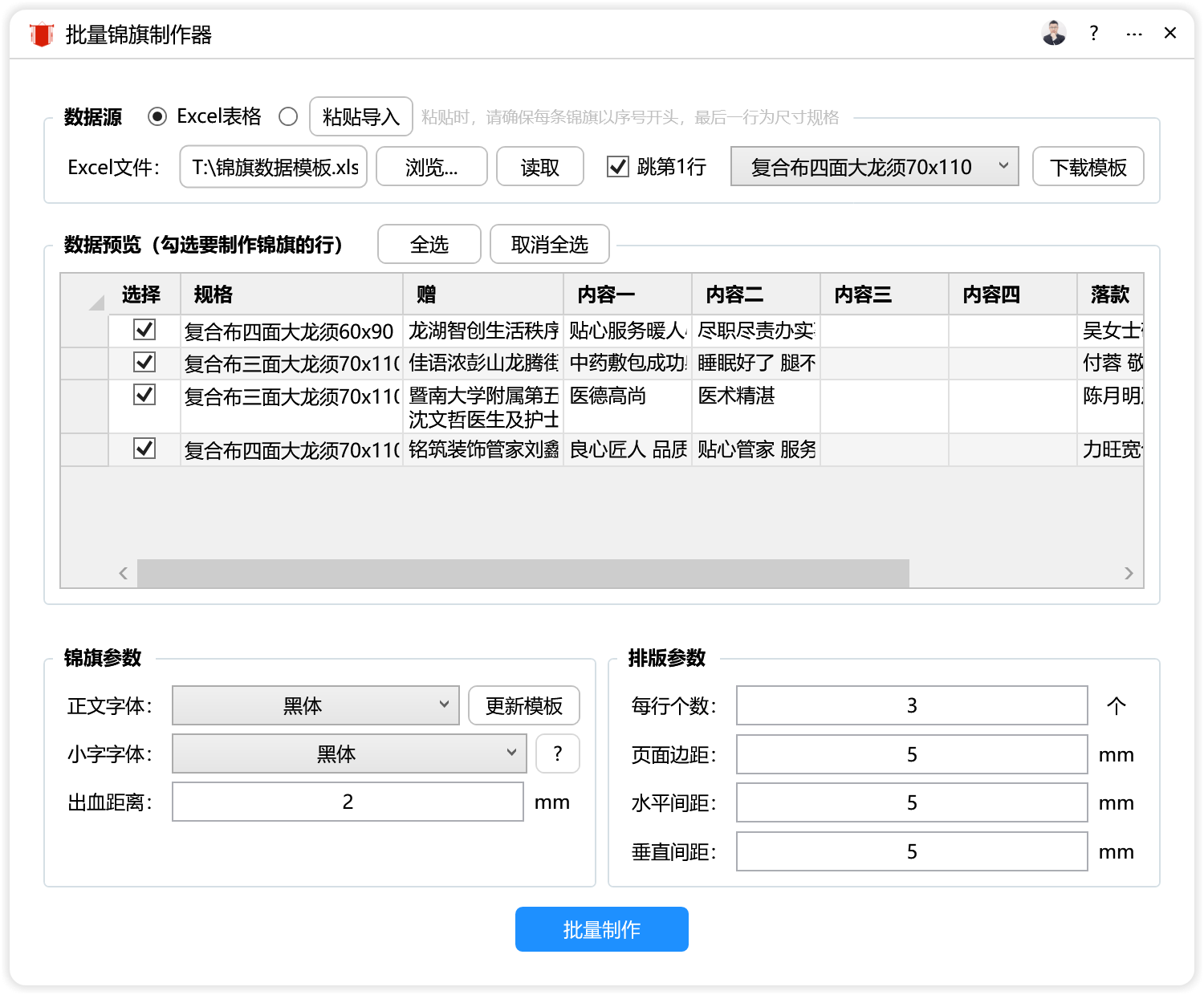Image resolution: width=1204 pixels, height=995 pixels.
Task: Select the Excel表格 data source radio
Action: click(x=157, y=117)
